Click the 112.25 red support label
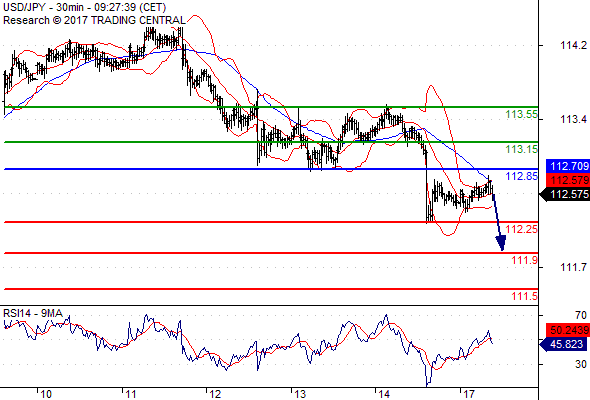The image size is (590, 400). pyautogui.click(x=522, y=229)
